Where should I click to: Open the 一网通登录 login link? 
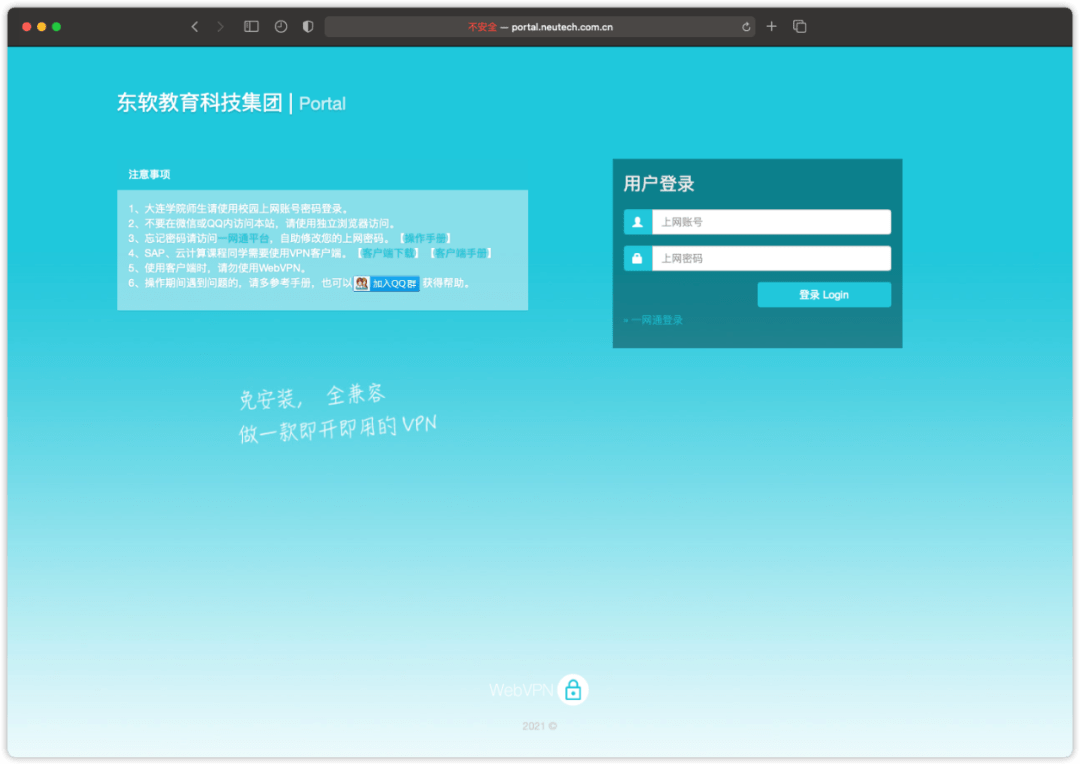click(x=658, y=320)
